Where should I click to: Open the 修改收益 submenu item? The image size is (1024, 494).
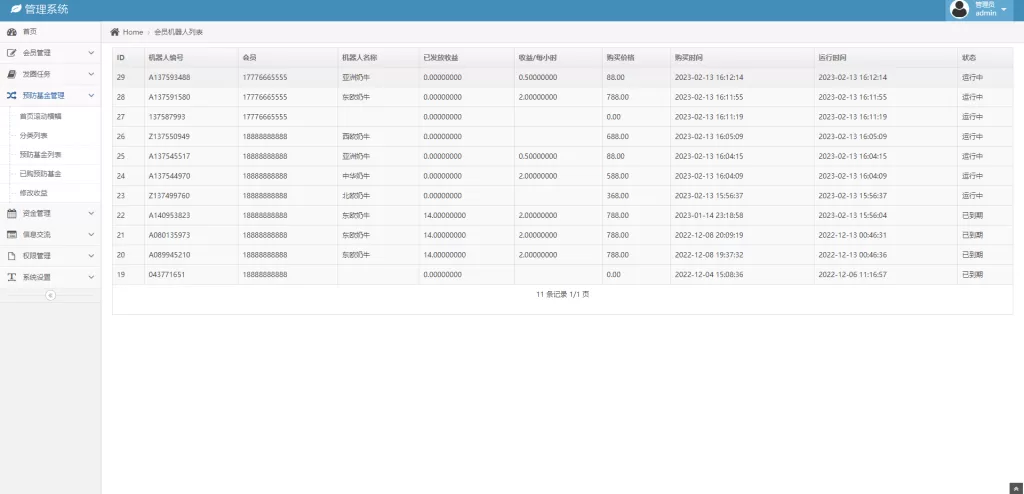pos(33,193)
